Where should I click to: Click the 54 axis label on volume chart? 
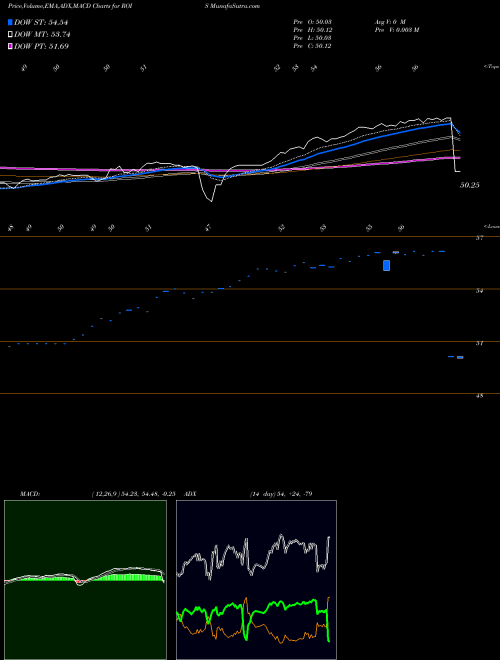(479, 290)
